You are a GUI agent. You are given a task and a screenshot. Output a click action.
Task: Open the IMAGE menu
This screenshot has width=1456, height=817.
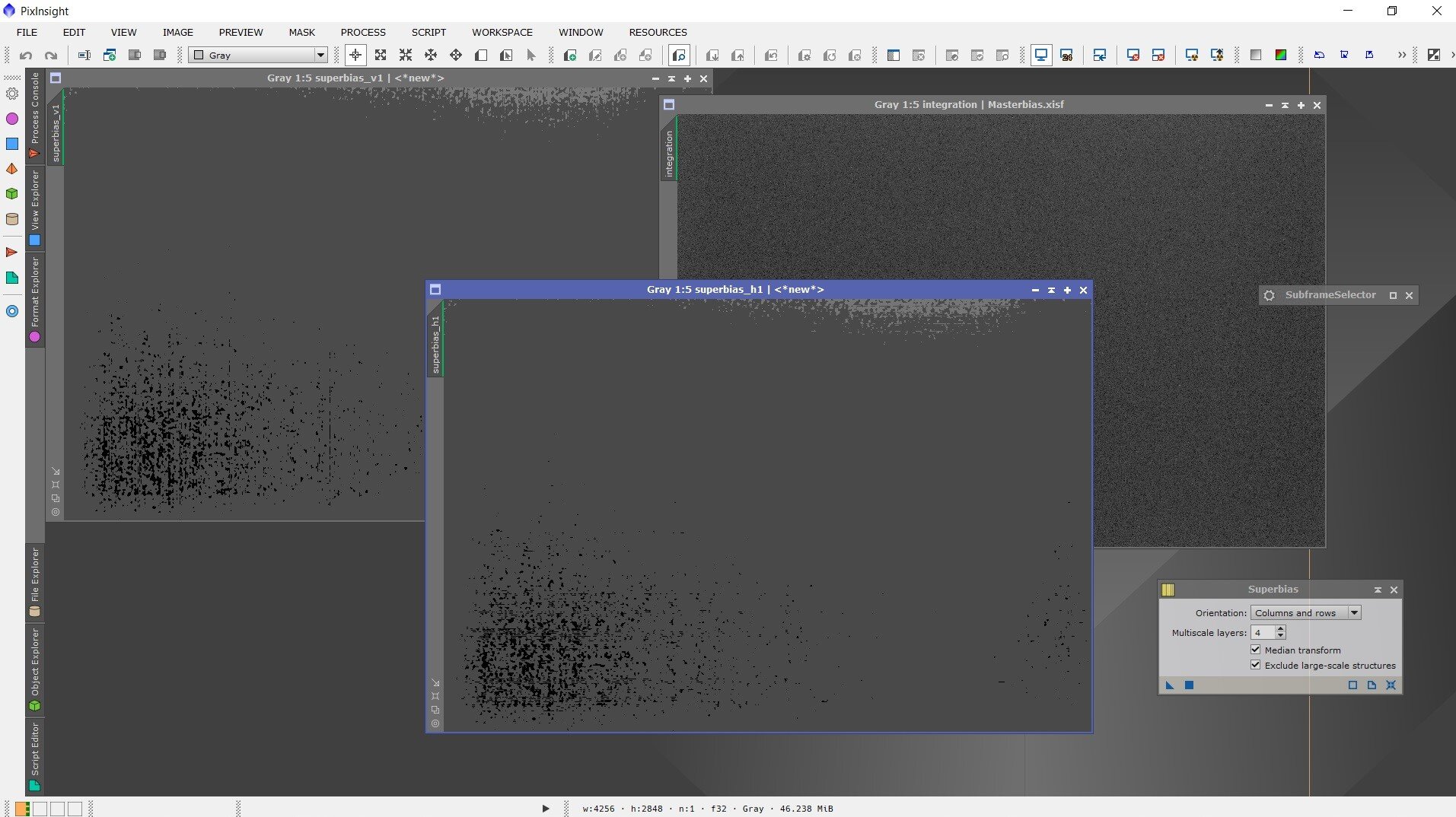coord(177,32)
